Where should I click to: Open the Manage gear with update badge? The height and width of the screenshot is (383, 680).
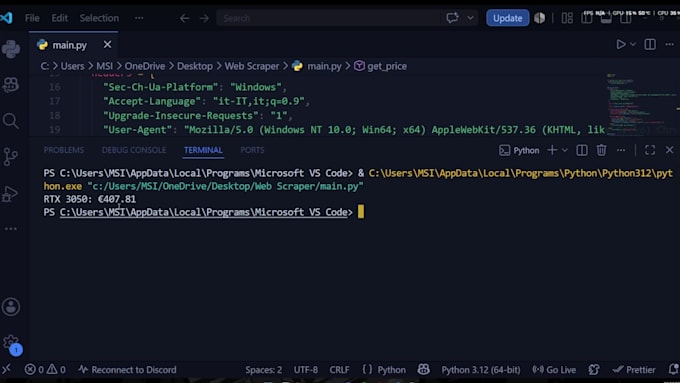(11, 344)
